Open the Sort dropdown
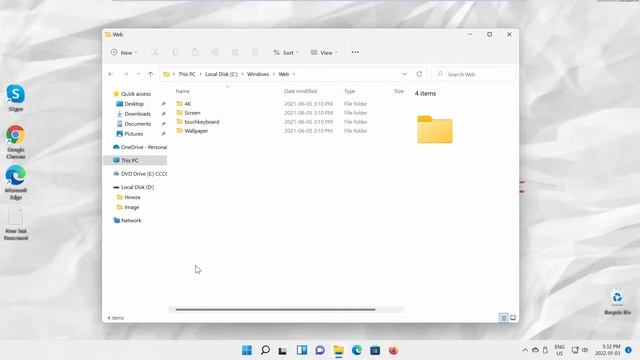Viewport: 640px width, 360px height. click(x=286, y=53)
